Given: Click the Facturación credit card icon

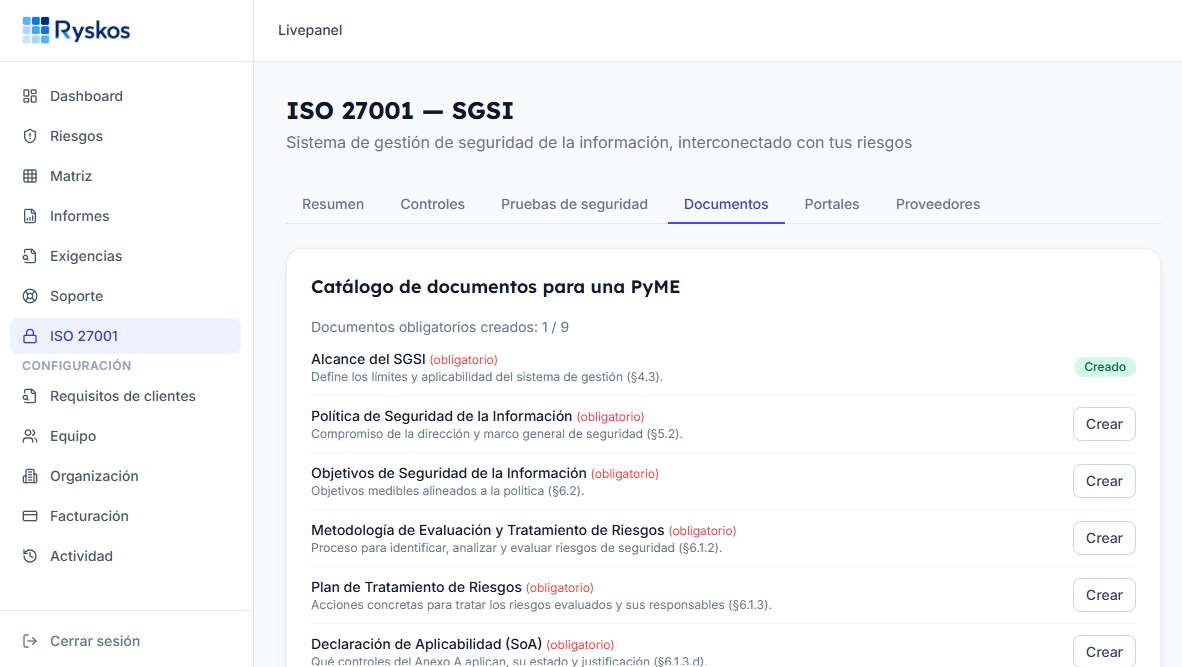Looking at the screenshot, I should [30, 516].
